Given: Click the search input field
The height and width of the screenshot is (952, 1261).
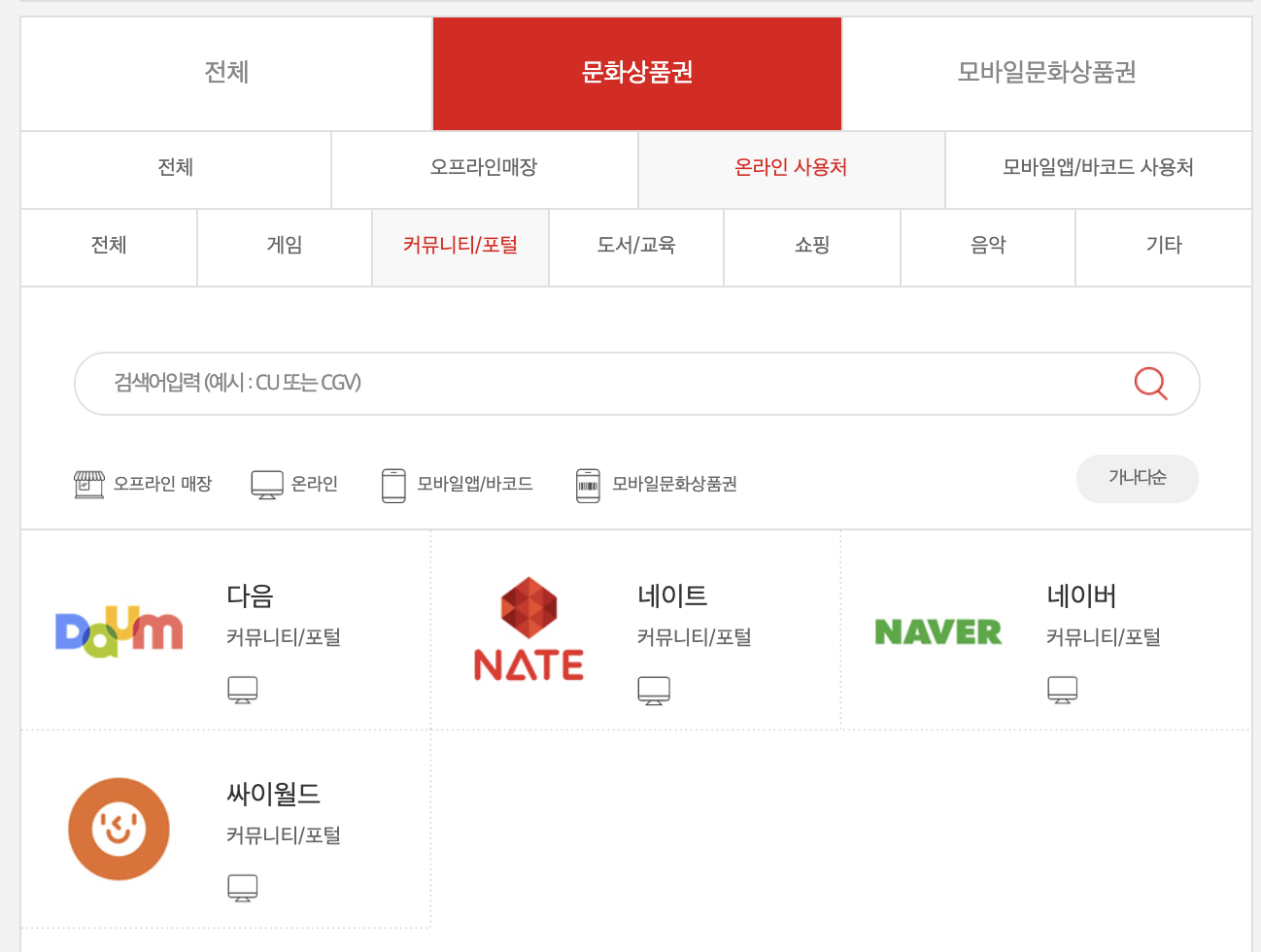Looking at the screenshot, I should [583, 384].
